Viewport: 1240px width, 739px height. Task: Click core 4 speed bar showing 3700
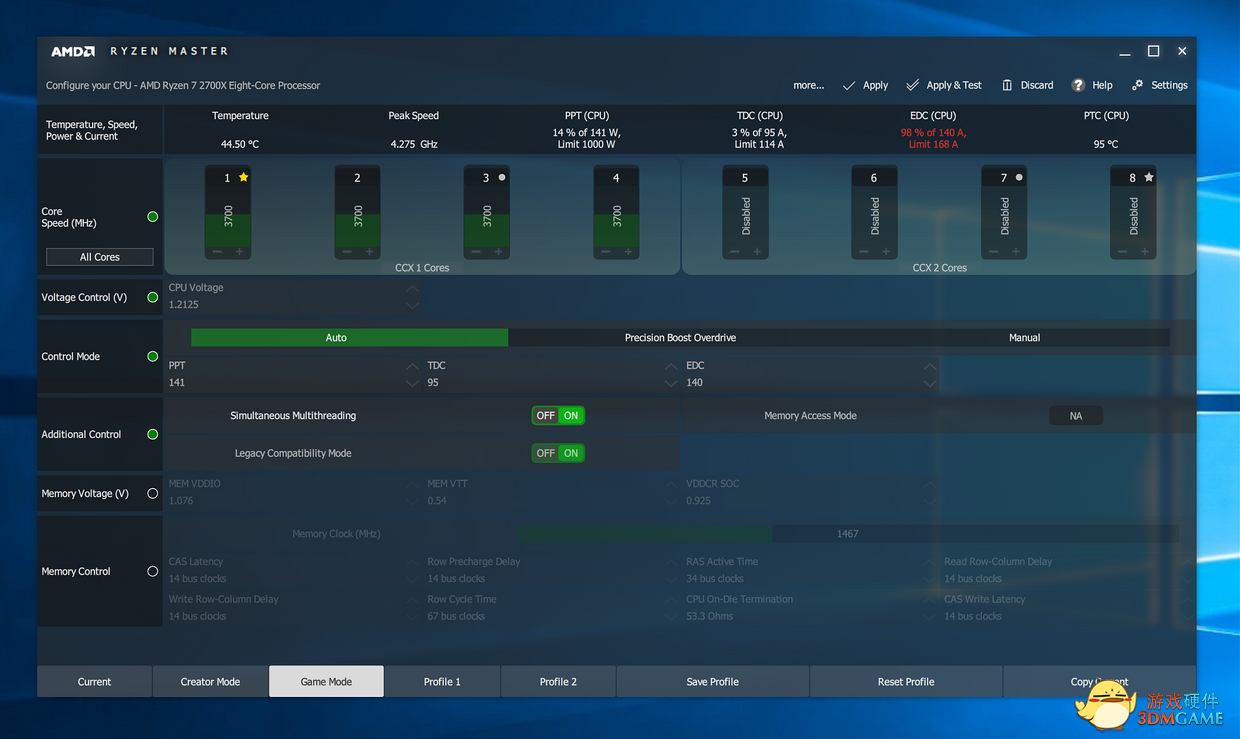[x=616, y=215]
